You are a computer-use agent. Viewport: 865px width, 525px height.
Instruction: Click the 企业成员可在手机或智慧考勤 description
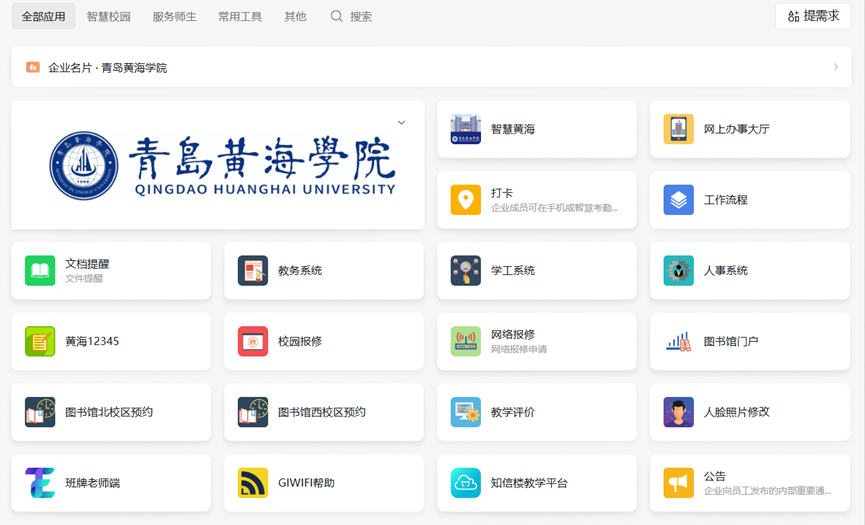[x=554, y=208]
